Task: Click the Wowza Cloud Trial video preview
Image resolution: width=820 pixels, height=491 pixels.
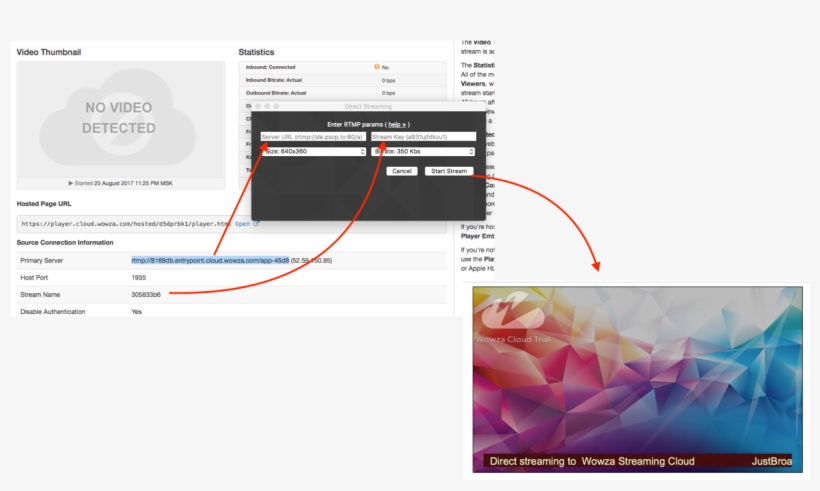Action: pos(637,379)
